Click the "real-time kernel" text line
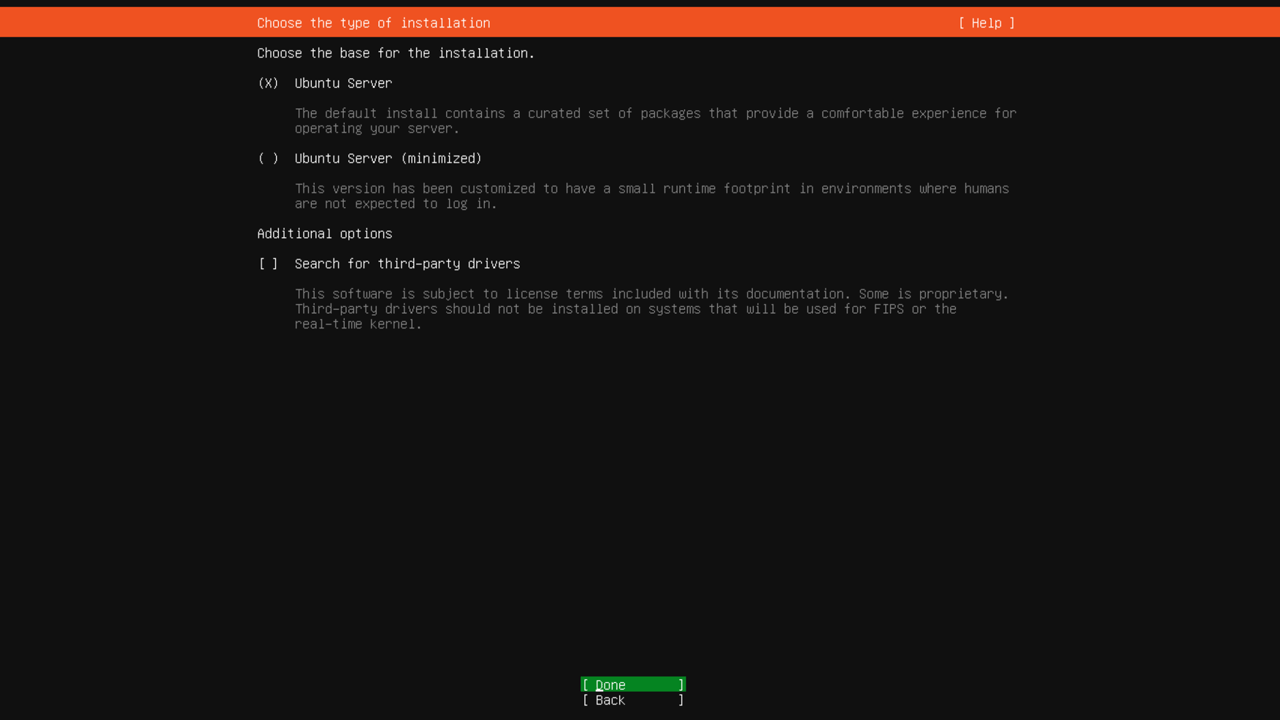The height and width of the screenshot is (720, 1280). (x=358, y=324)
